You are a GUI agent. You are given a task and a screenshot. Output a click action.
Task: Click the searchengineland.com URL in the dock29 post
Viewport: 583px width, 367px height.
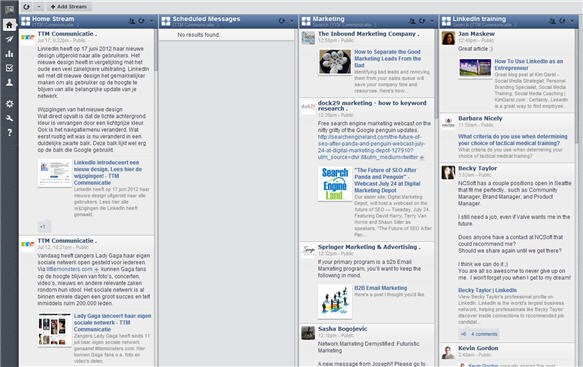click(371, 147)
